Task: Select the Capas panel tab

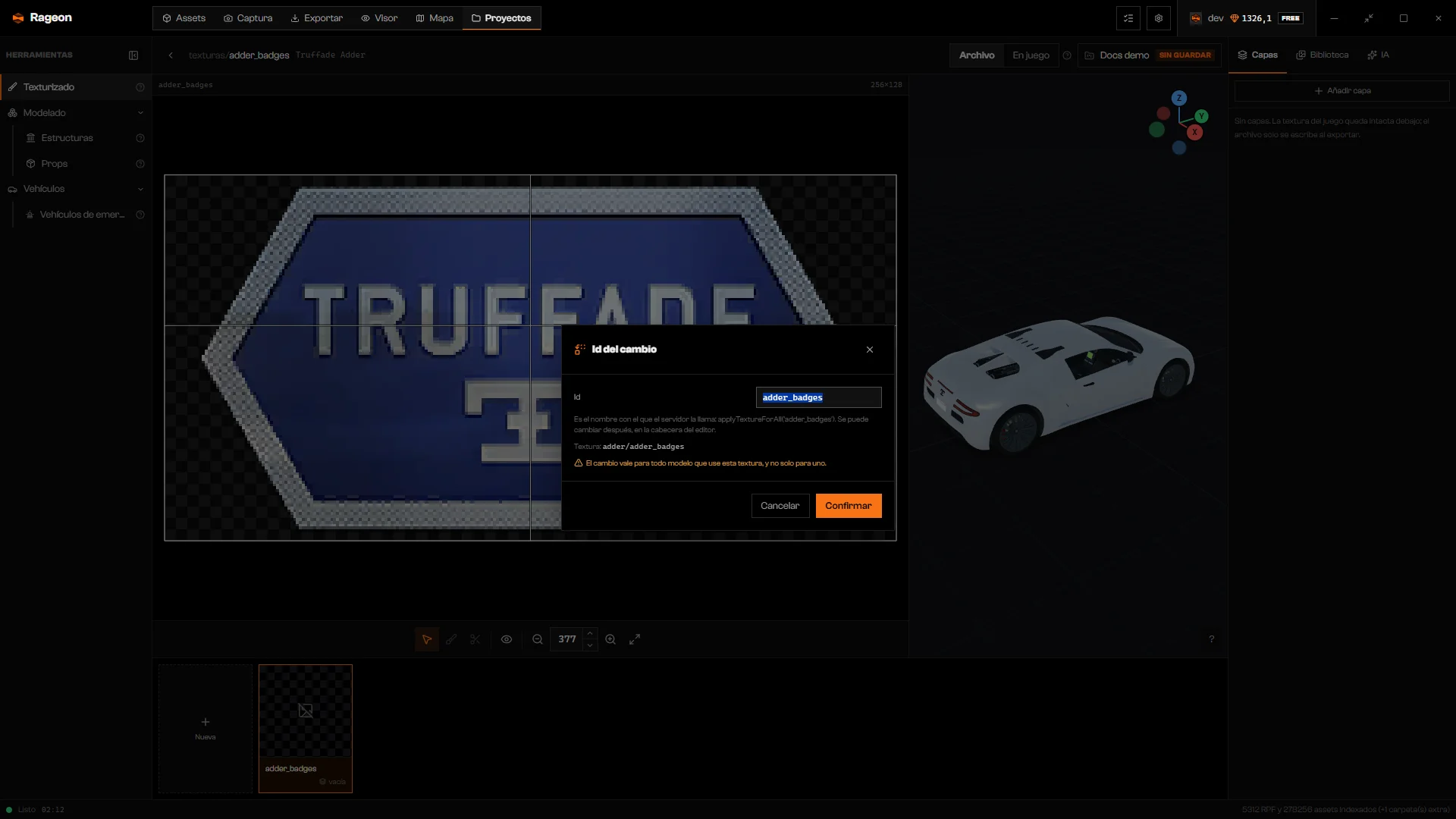Action: click(x=1258, y=55)
